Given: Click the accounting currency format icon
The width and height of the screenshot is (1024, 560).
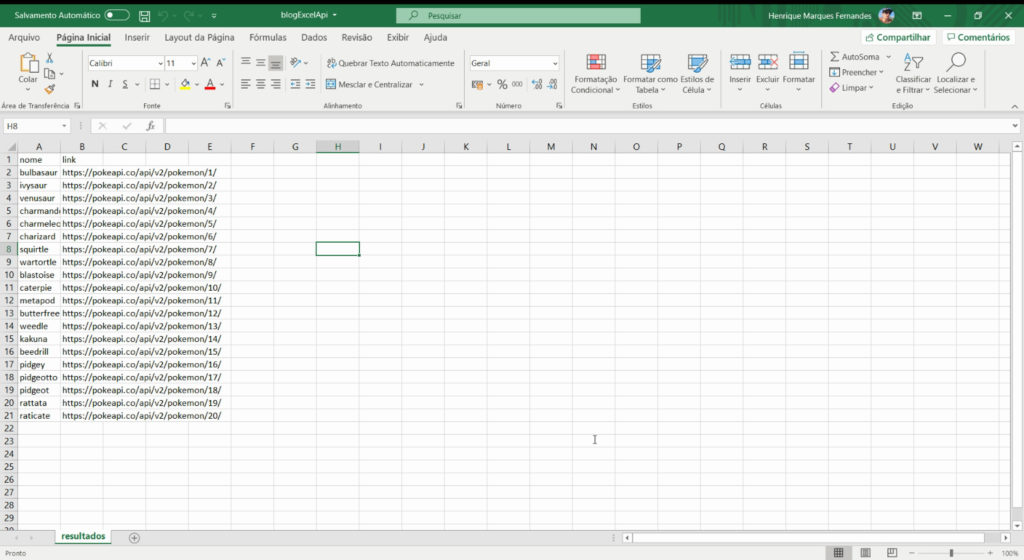Looking at the screenshot, I should pyautogui.click(x=477, y=84).
